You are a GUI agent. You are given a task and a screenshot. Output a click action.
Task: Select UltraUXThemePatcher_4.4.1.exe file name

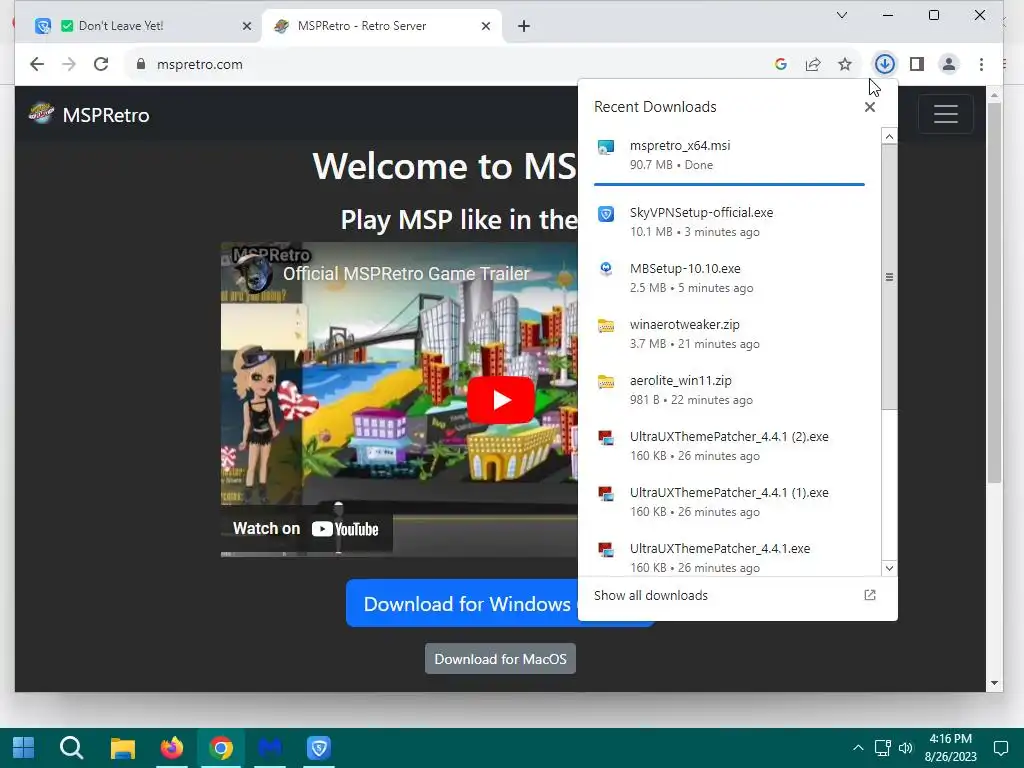click(x=720, y=549)
